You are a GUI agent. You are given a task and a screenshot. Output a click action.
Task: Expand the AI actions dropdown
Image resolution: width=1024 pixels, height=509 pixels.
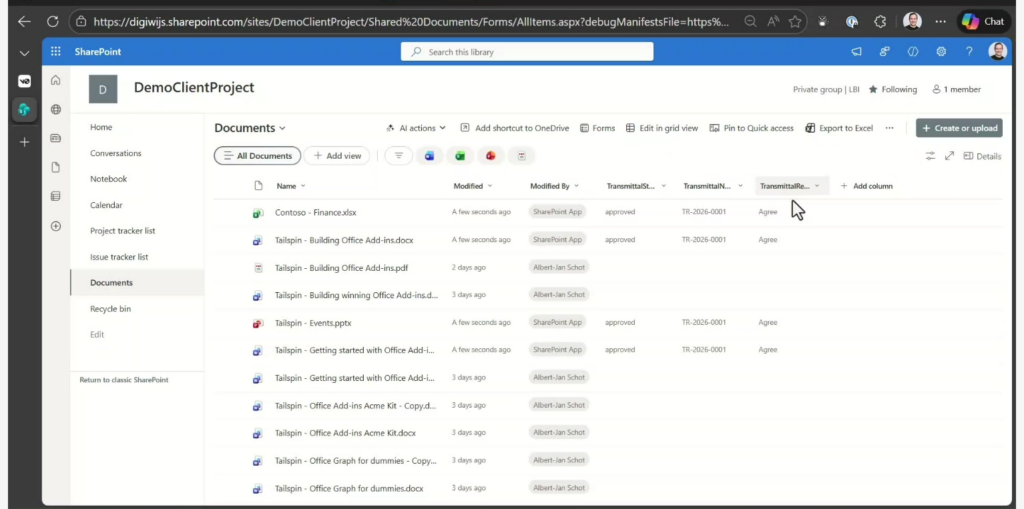[416, 128]
